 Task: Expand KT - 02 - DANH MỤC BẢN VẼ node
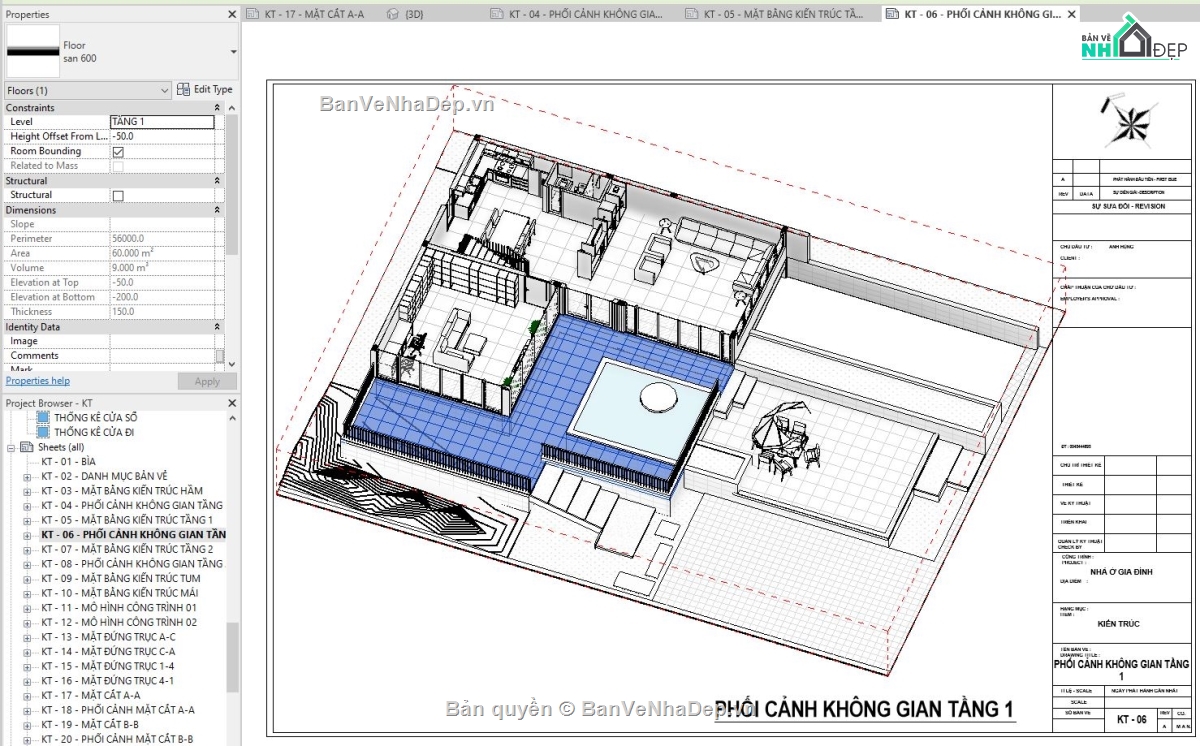[27, 476]
